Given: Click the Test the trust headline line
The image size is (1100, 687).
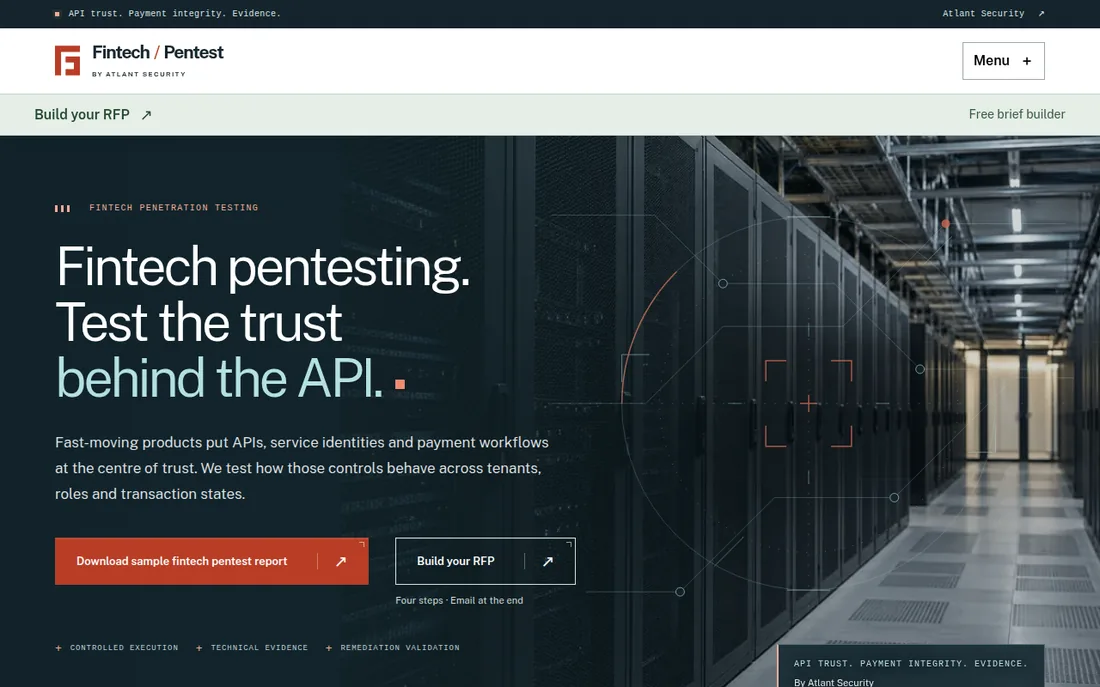Looking at the screenshot, I should click(199, 323).
